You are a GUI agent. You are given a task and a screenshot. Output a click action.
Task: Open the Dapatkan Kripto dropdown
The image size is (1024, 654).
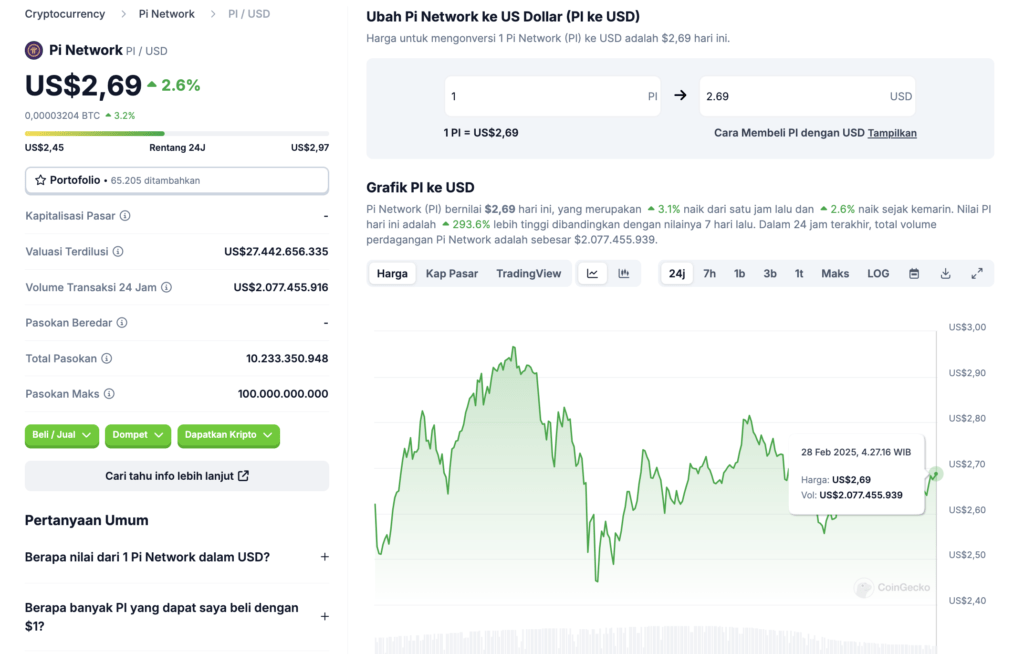229,435
